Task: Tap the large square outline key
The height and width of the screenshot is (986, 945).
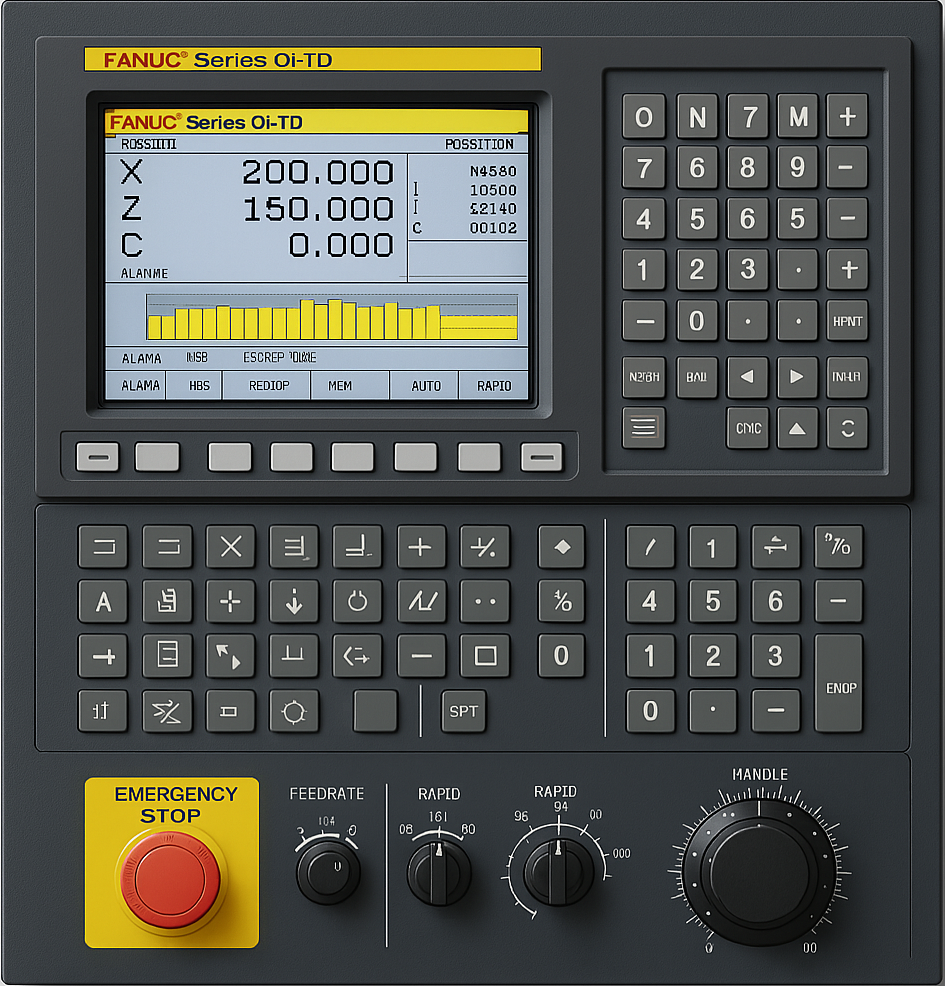Action: click(x=484, y=656)
